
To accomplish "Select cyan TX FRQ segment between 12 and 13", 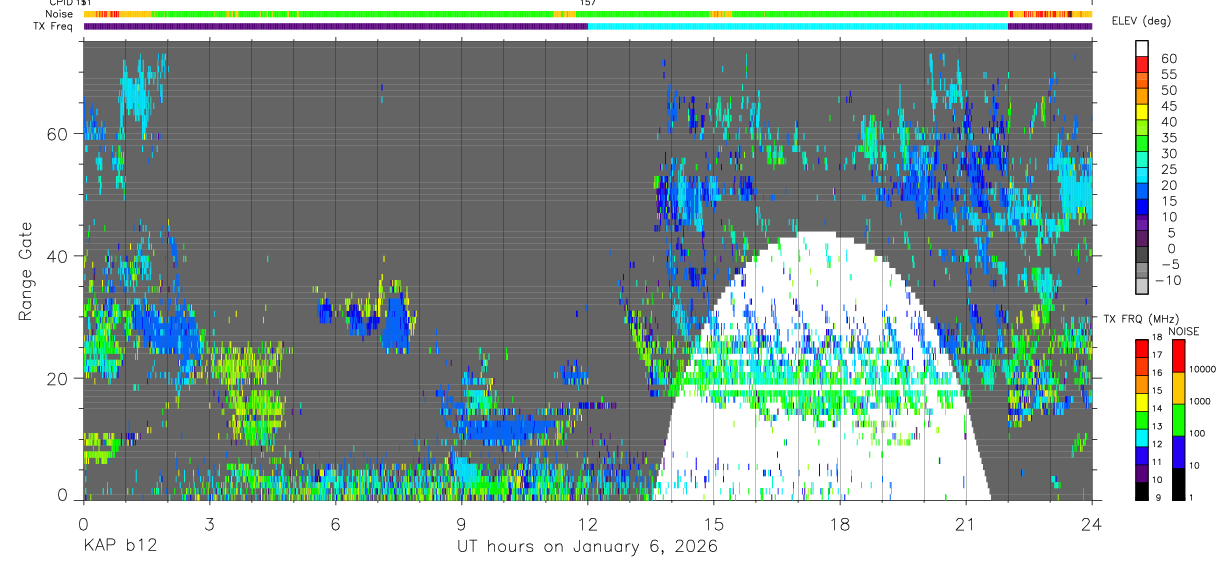I will tap(1143, 436).
